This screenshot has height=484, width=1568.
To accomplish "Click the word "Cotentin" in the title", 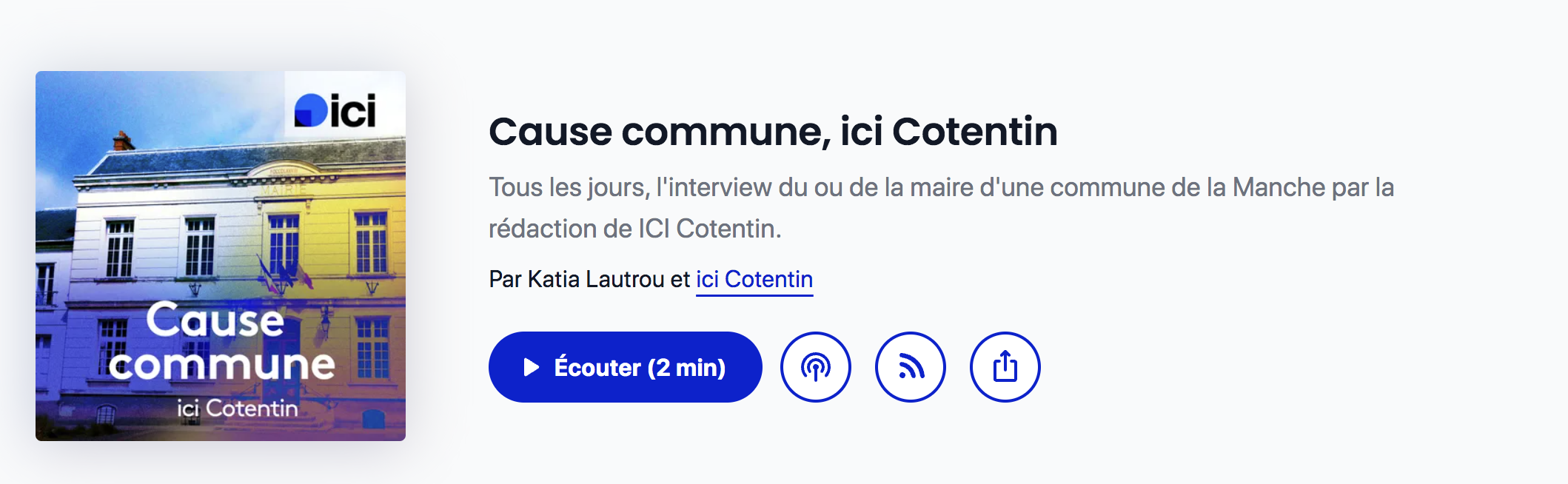I will (x=974, y=132).
